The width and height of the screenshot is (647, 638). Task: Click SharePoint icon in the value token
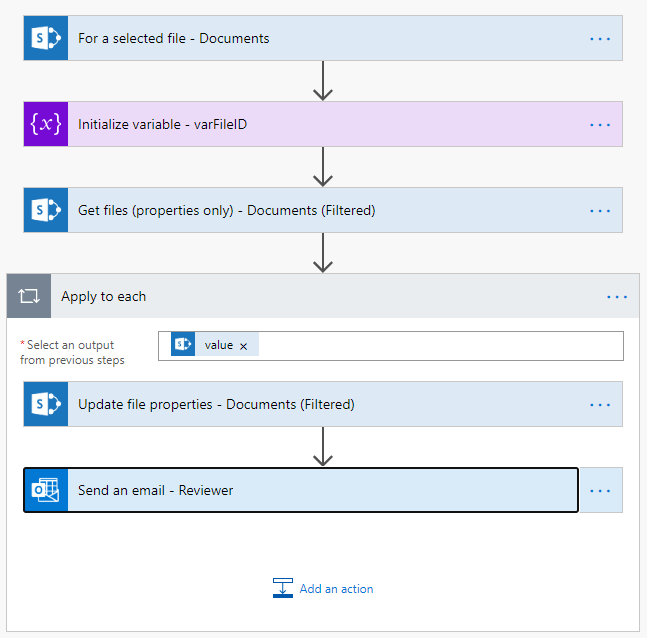pyautogui.click(x=183, y=345)
